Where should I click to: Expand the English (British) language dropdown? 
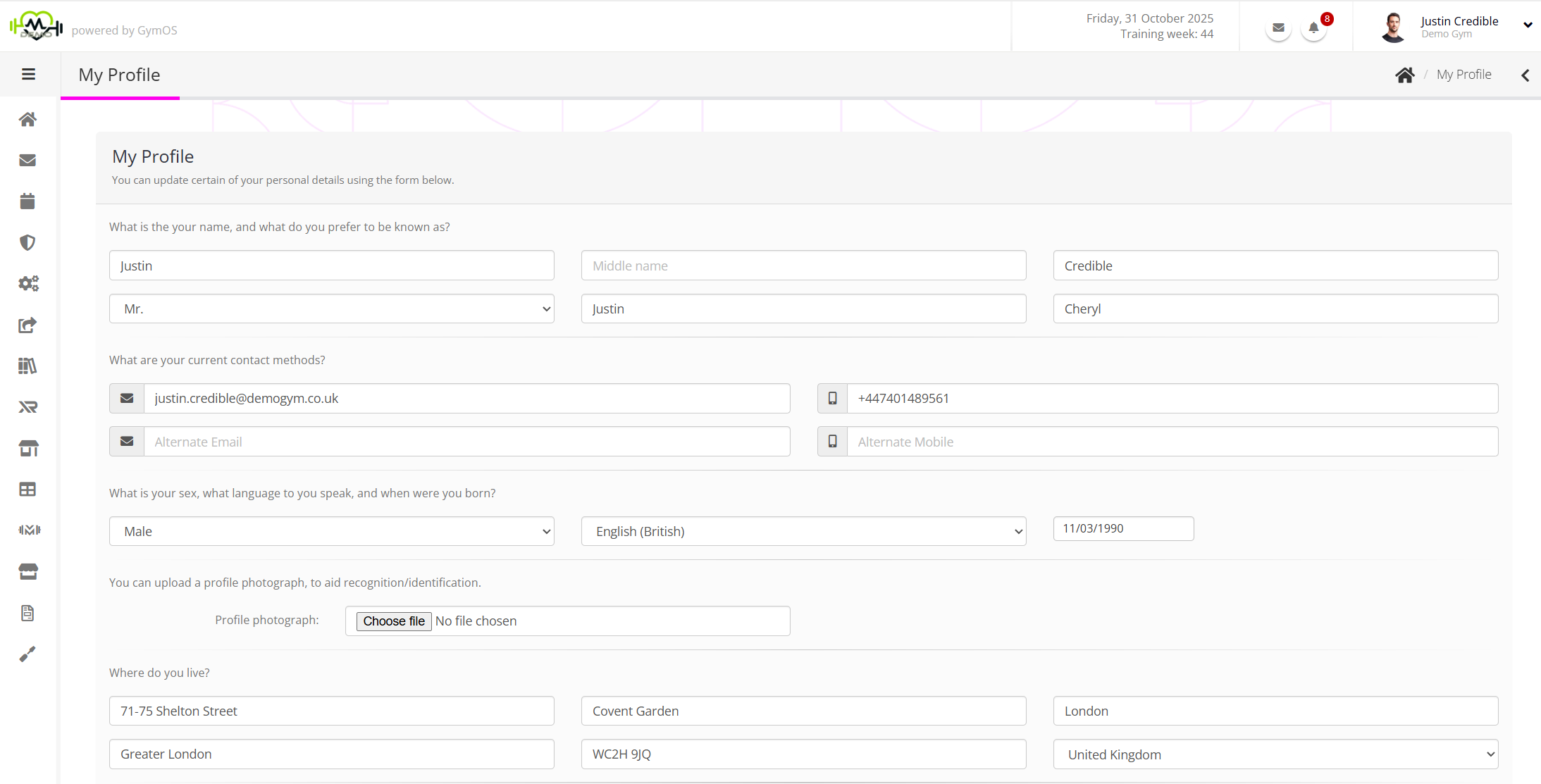(x=803, y=531)
